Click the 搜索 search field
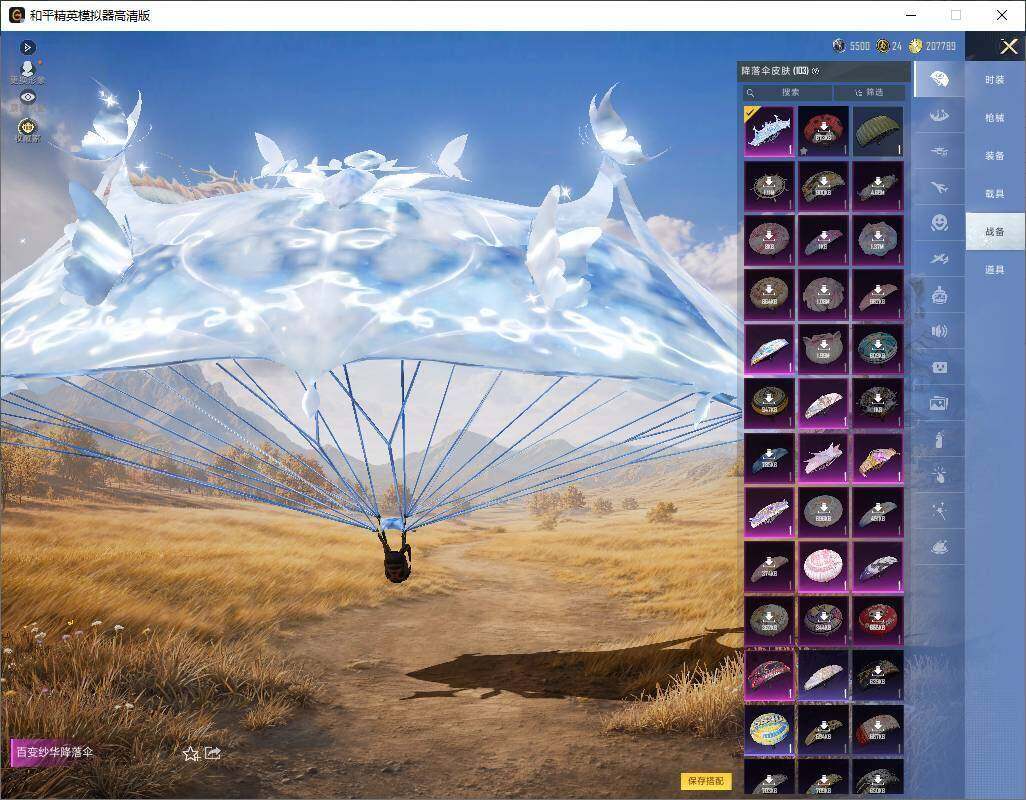Screen dimensions: 1026x800 pyautogui.click(x=787, y=92)
